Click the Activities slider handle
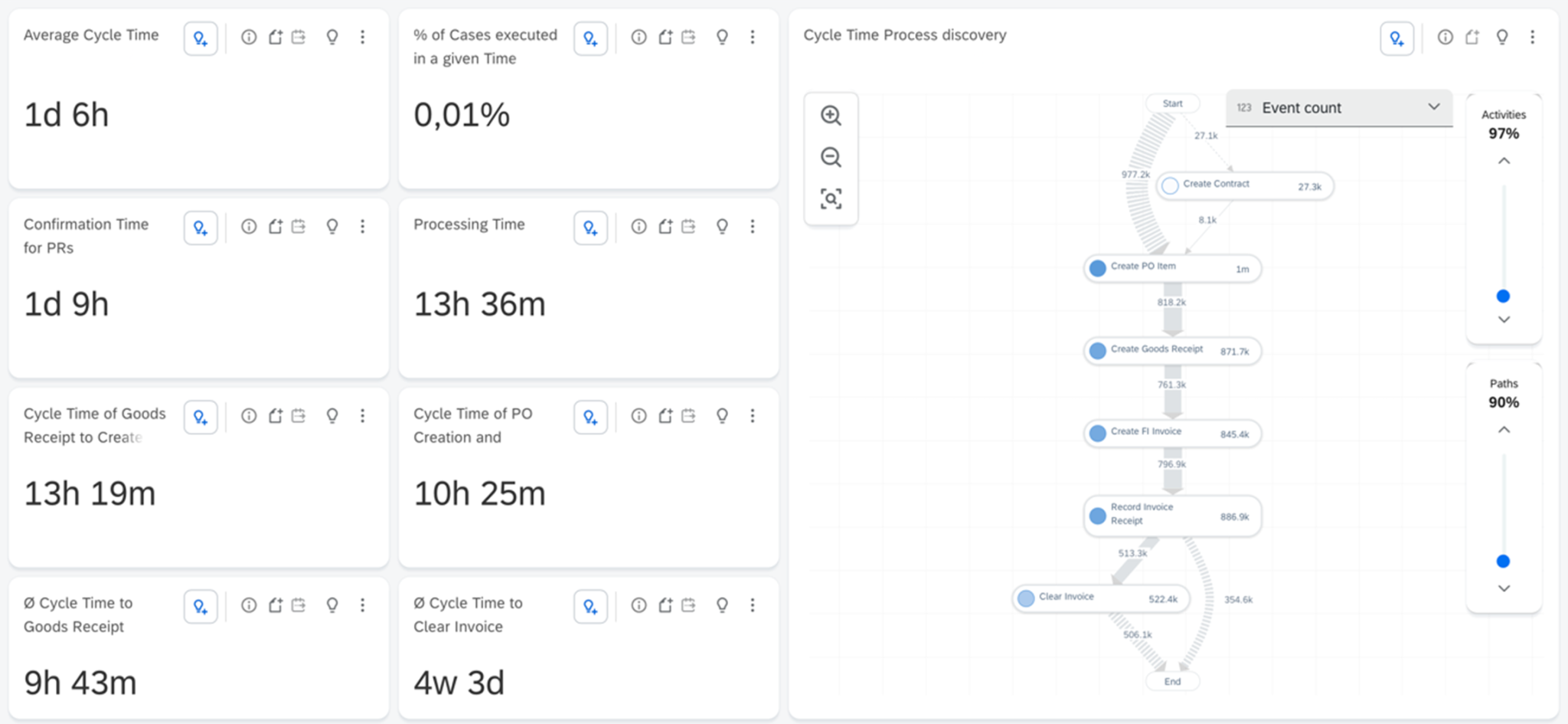 point(1503,296)
